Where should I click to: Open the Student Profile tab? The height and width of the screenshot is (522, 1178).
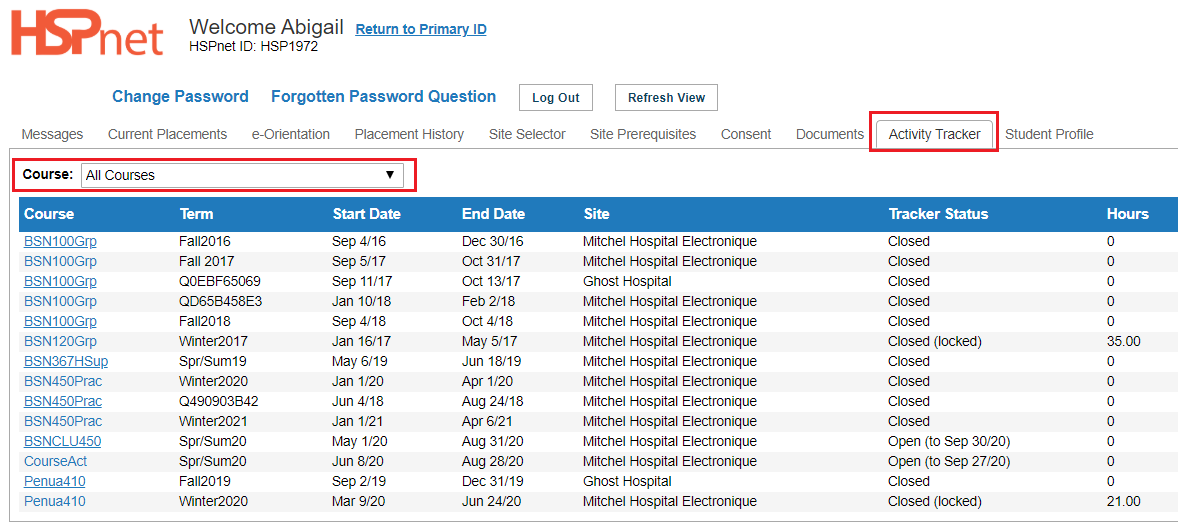tap(1049, 134)
